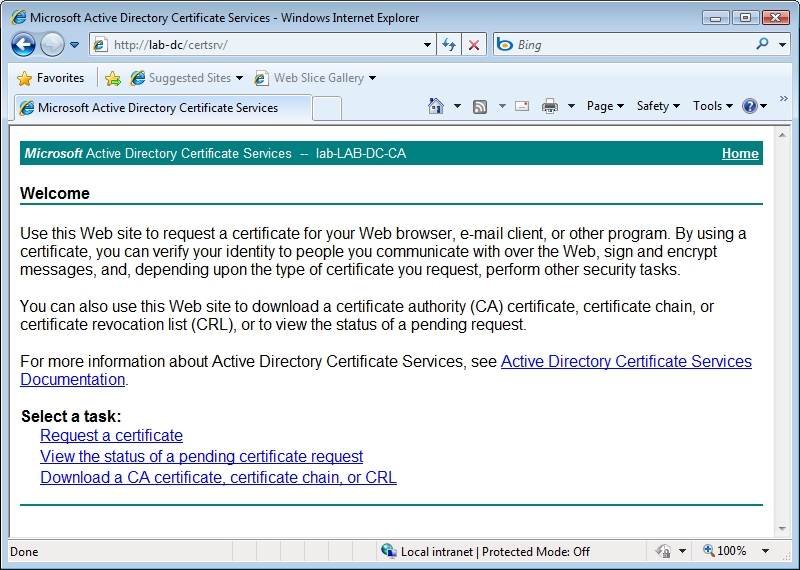Click the red Stop loading icon

click(x=473, y=45)
